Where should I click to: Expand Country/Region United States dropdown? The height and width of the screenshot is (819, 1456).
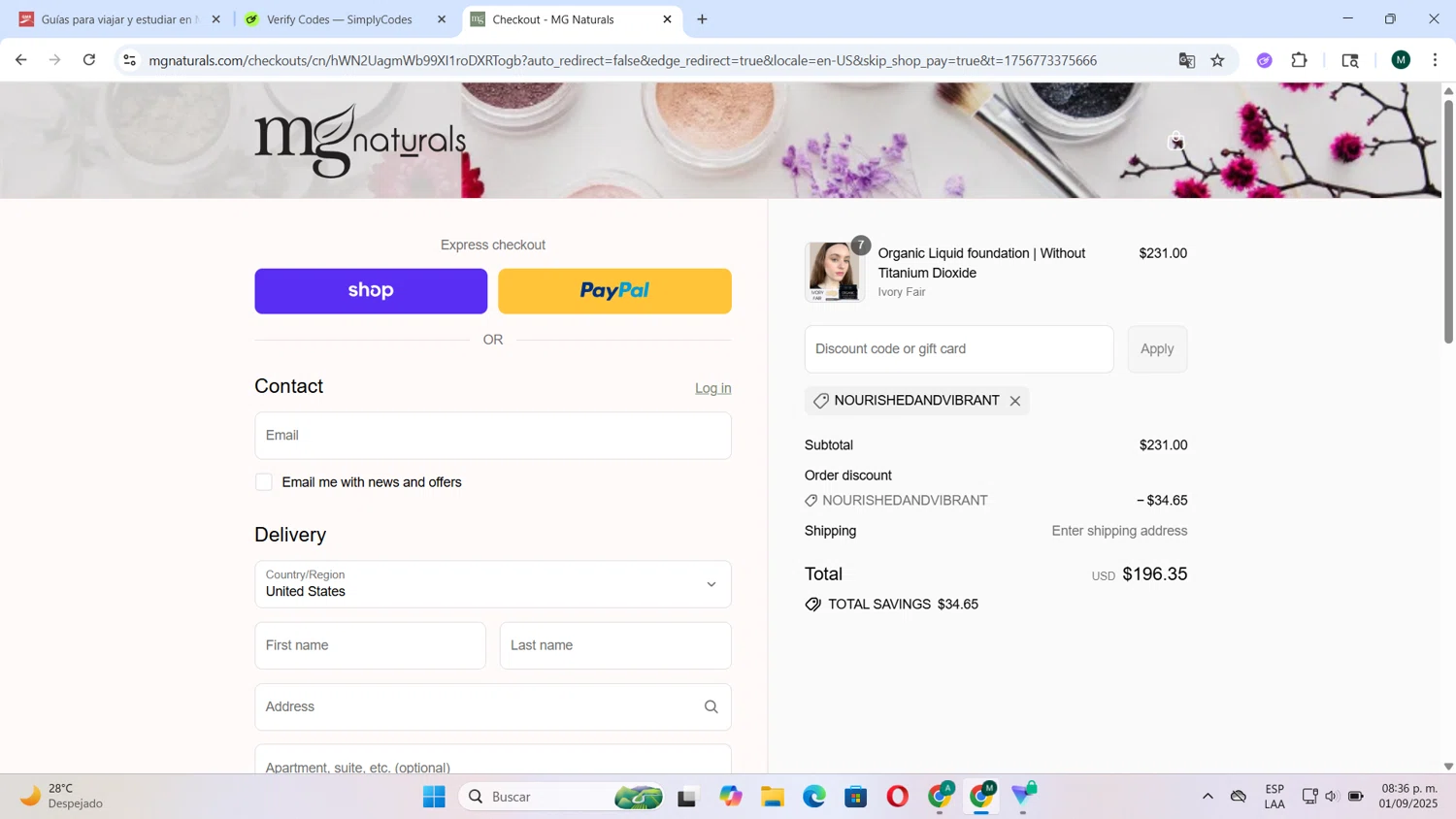(x=493, y=584)
